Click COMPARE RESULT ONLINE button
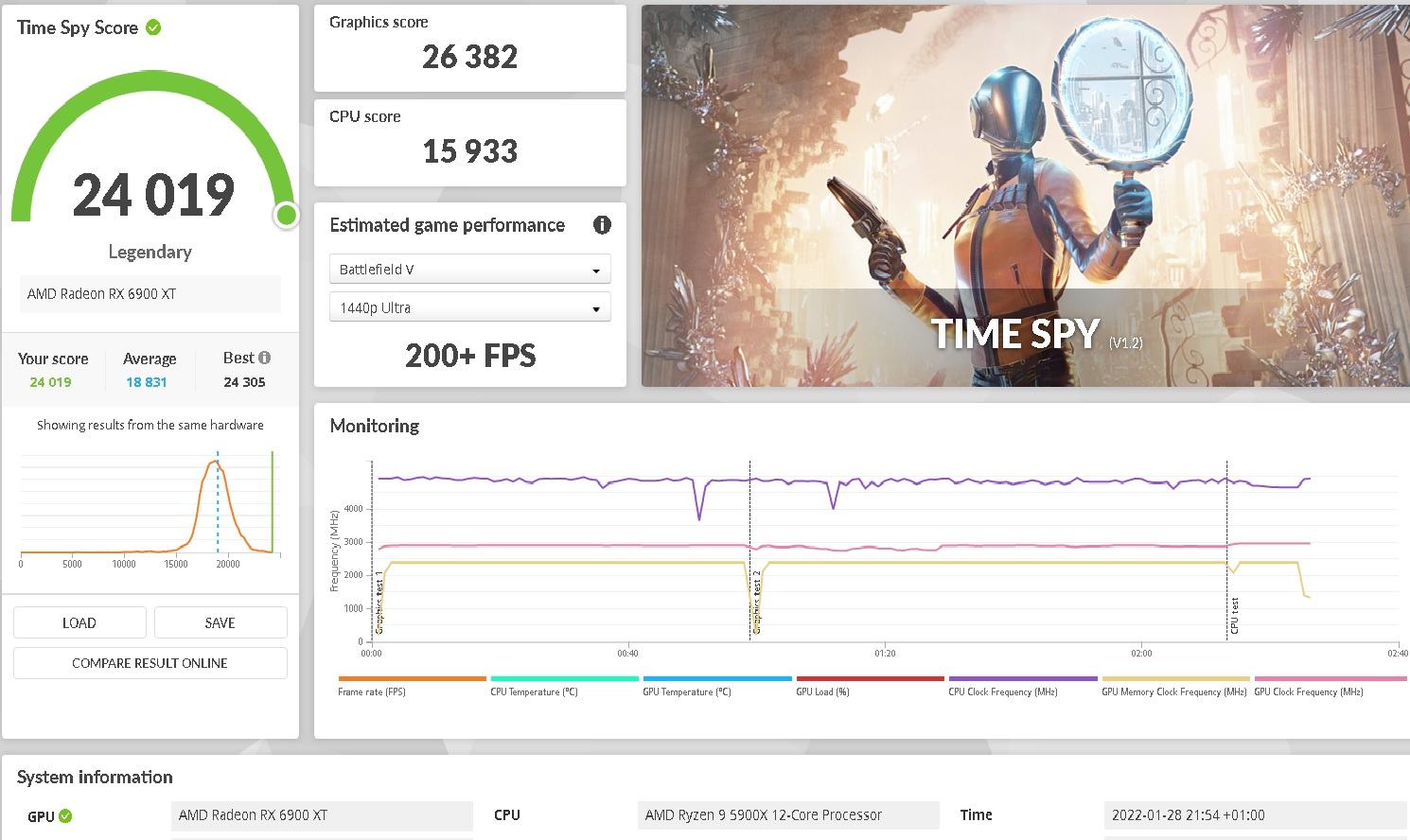 [150, 663]
